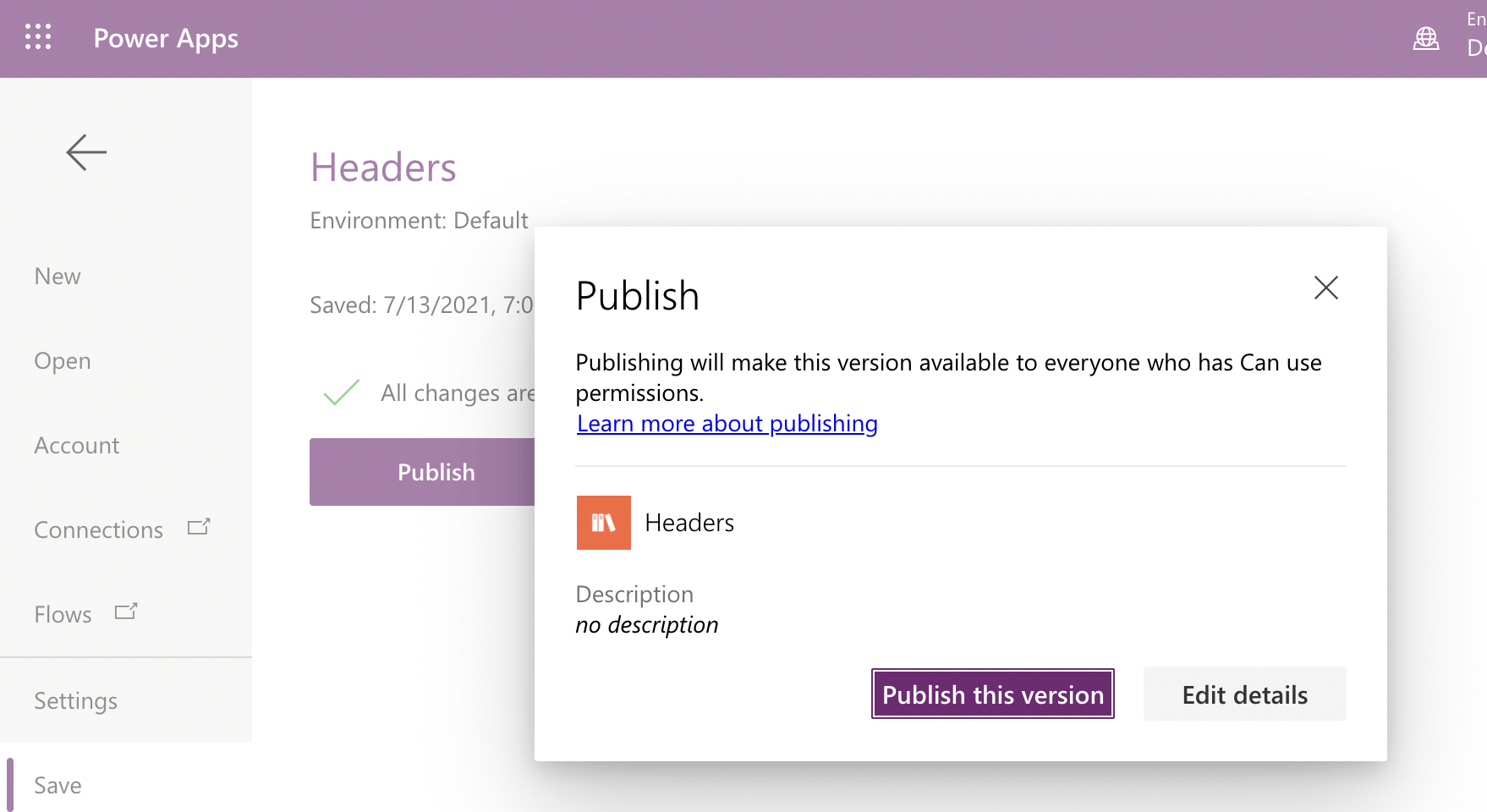Open the environment globe icon in header
The image size is (1487, 812).
1426,38
